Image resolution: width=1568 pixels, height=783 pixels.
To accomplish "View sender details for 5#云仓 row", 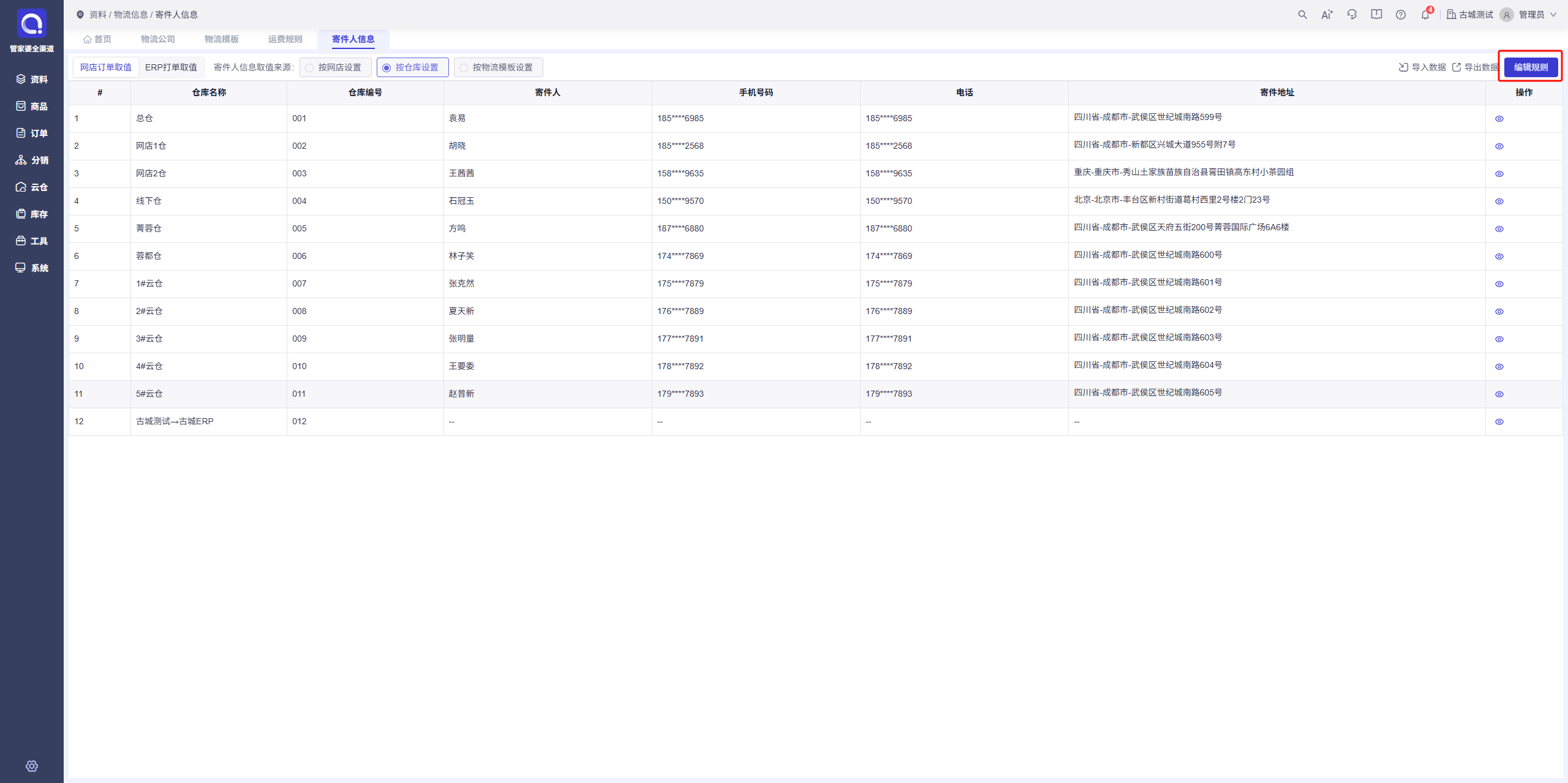I will (1499, 394).
